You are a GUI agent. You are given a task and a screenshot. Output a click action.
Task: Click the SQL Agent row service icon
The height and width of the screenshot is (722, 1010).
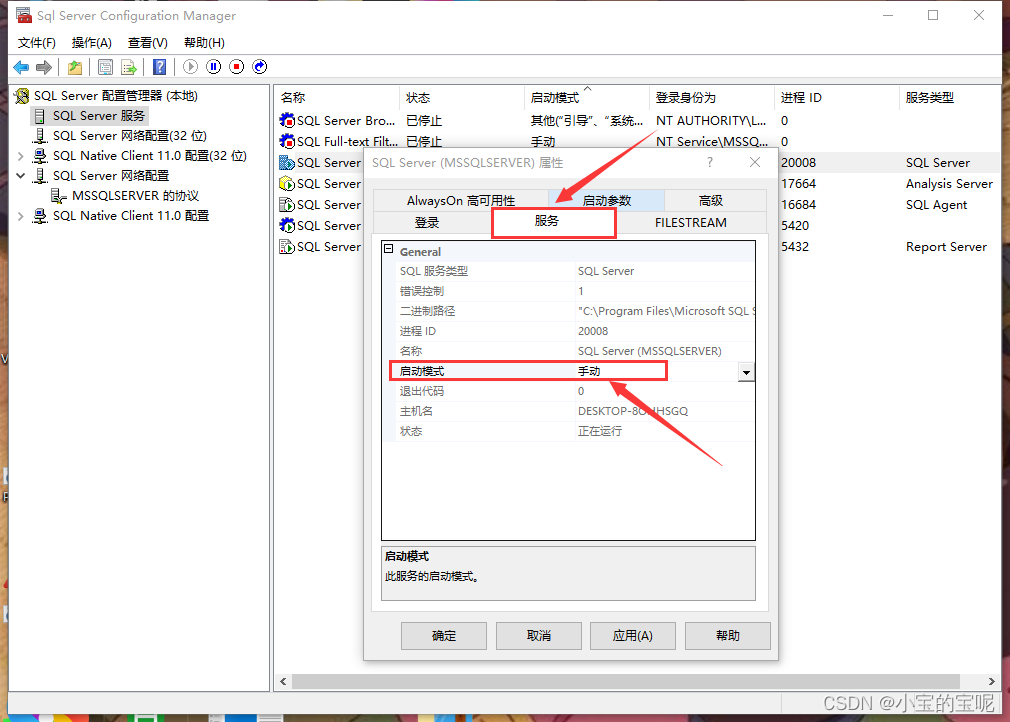tap(287, 204)
